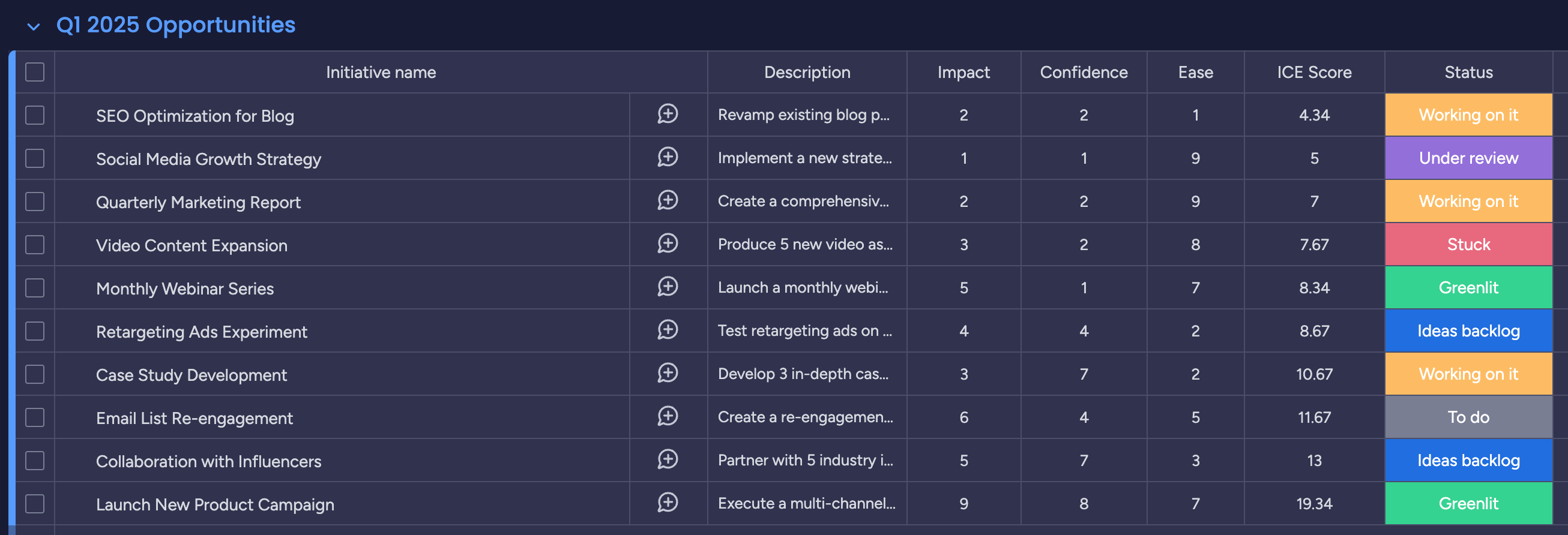This screenshot has height=535, width=1568.
Task: Open Case Study Development status label
Action: (x=1468, y=373)
